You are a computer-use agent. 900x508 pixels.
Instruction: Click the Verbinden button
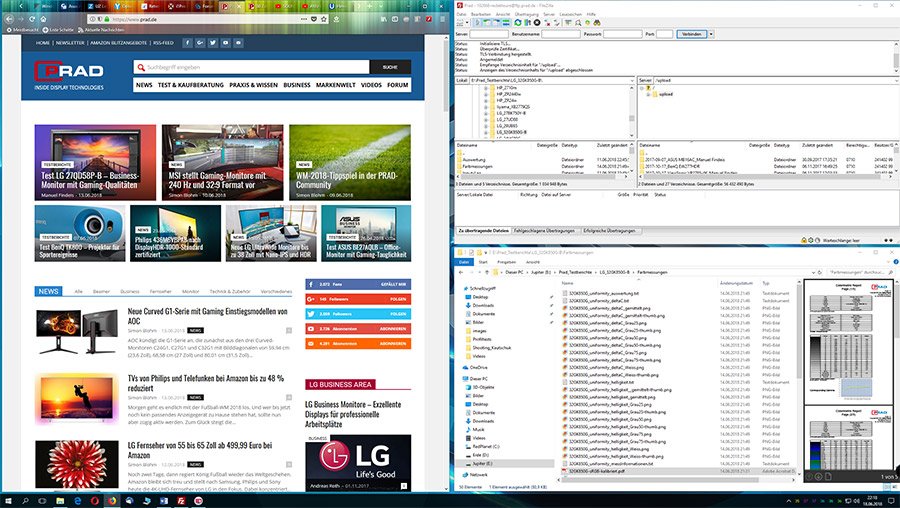click(x=690, y=34)
